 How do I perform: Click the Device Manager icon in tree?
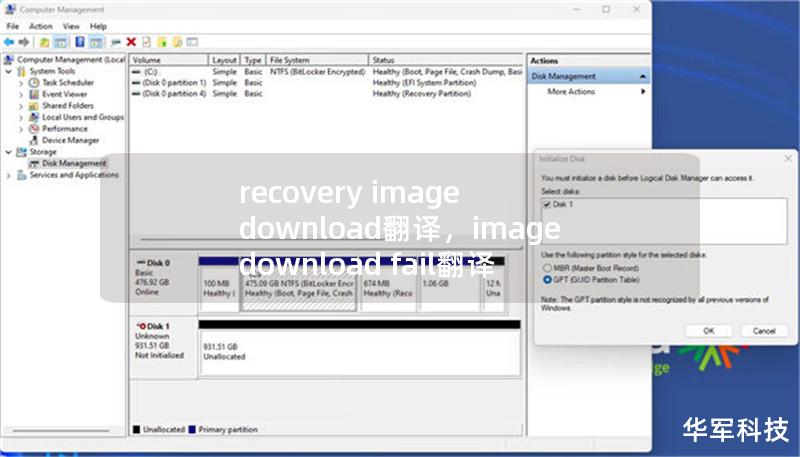34,140
